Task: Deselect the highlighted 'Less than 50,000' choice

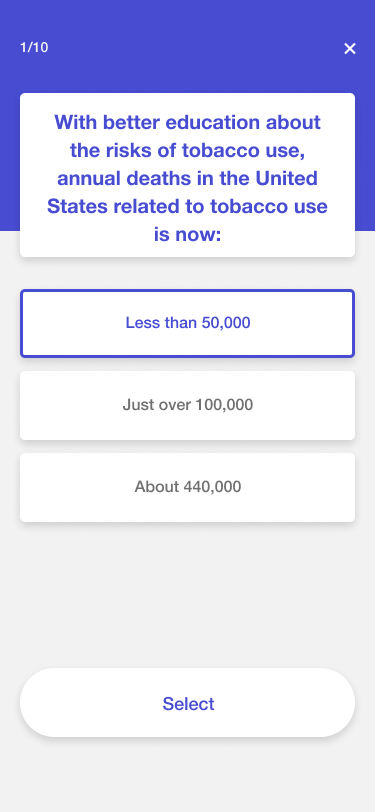Action: 188,323
